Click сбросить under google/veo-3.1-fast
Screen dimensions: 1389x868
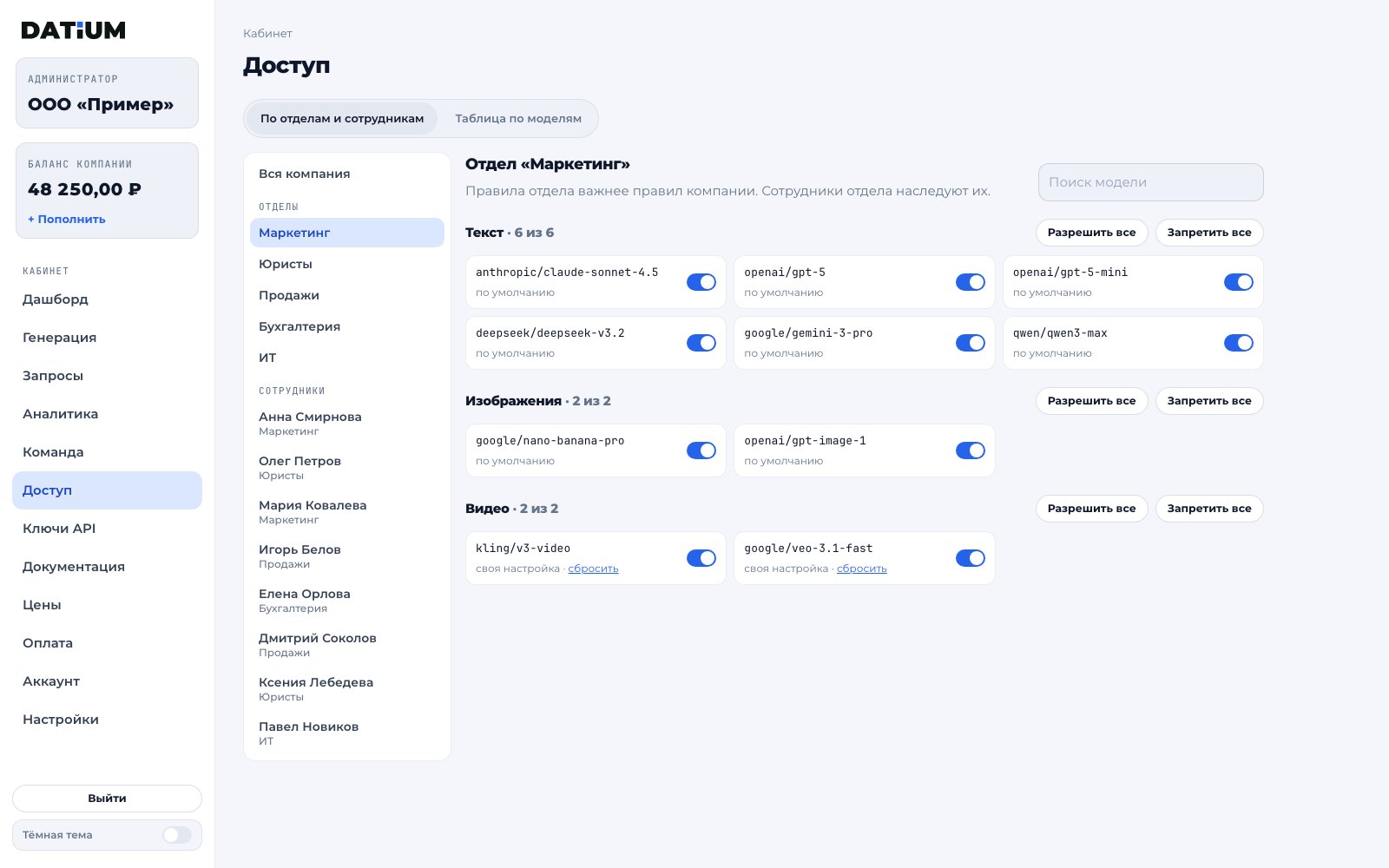tap(862, 569)
